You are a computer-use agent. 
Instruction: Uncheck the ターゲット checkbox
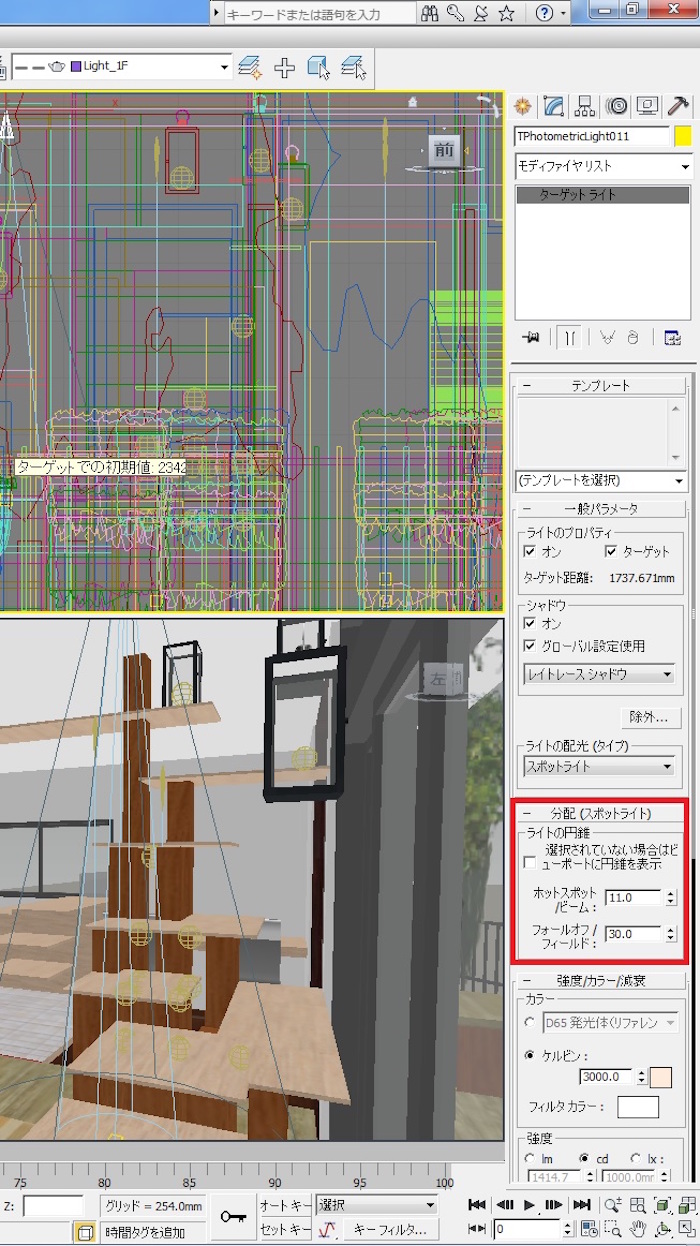click(x=611, y=551)
